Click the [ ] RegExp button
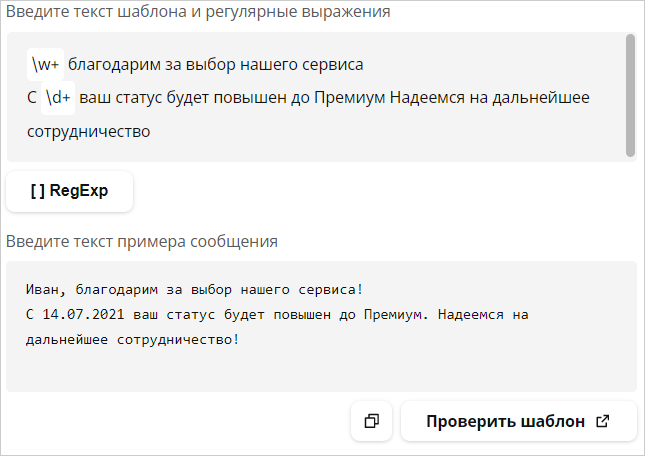This screenshot has width=645, height=456. point(70,191)
